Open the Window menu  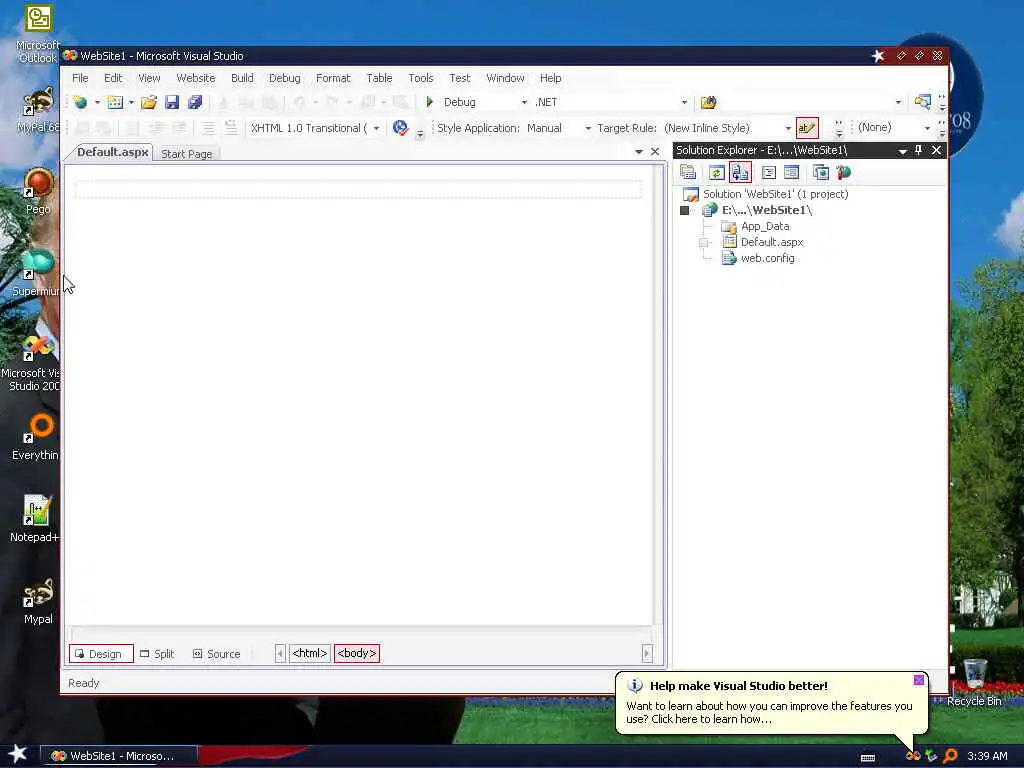tap(505, 78)
